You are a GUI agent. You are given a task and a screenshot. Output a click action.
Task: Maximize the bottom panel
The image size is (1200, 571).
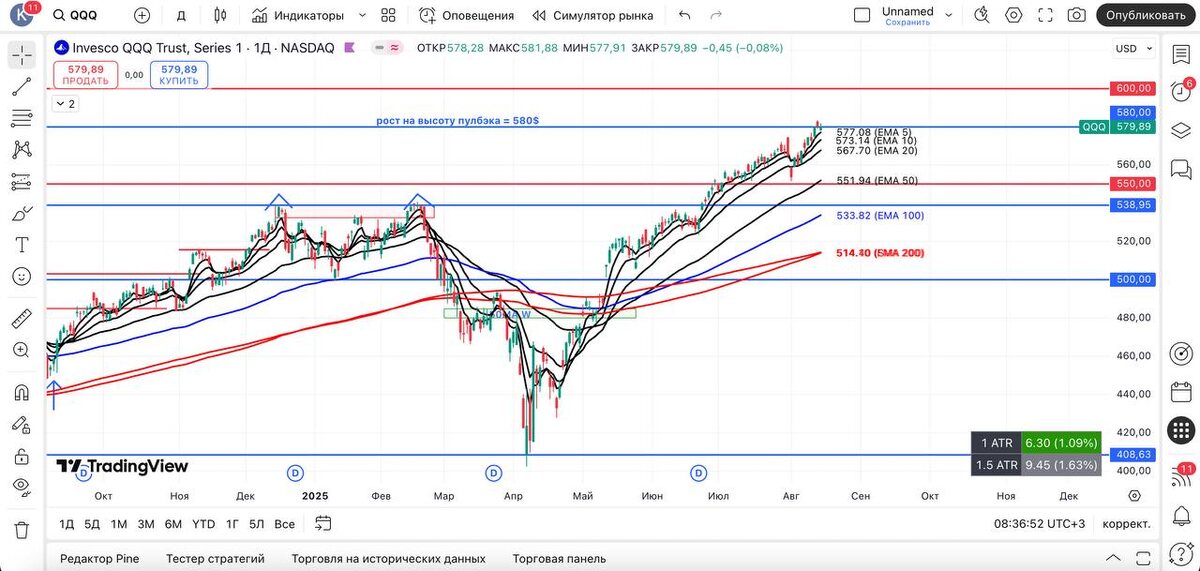point(1142,558)
